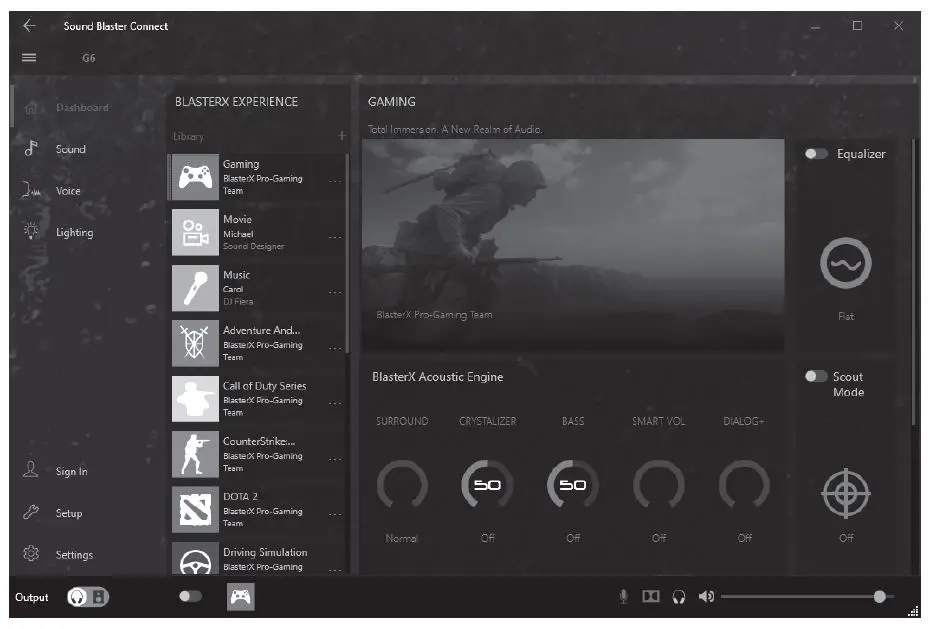Open the Setup page
The height and width of the screenshot is (629, 928).
69,513
